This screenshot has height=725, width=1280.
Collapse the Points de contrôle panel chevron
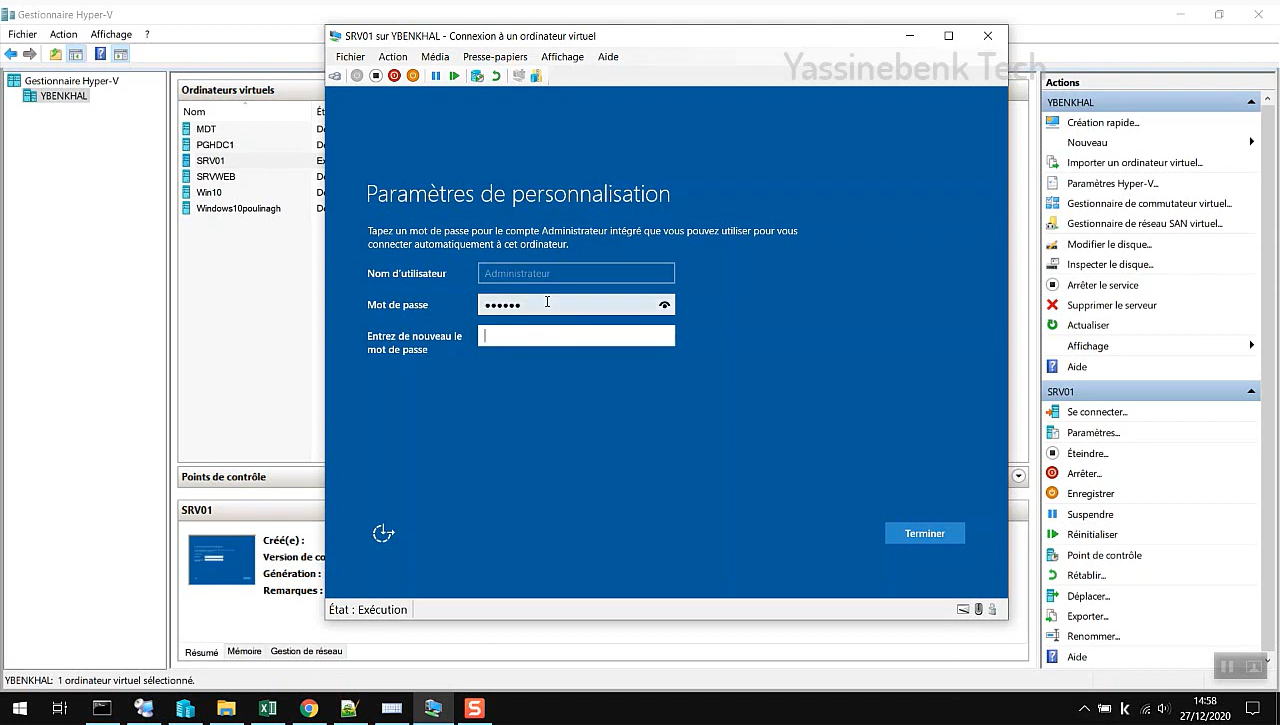pos(1018,476)
